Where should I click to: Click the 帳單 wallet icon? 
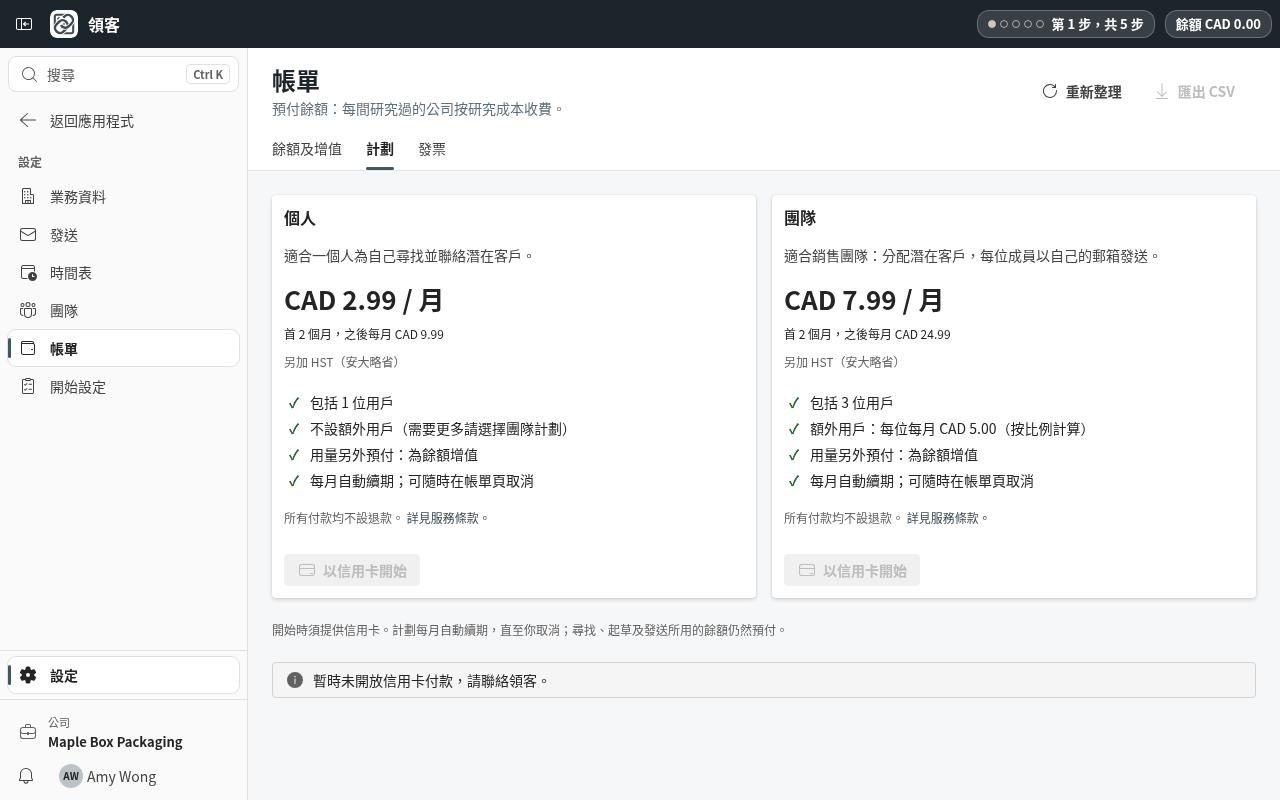coord(28,349)
